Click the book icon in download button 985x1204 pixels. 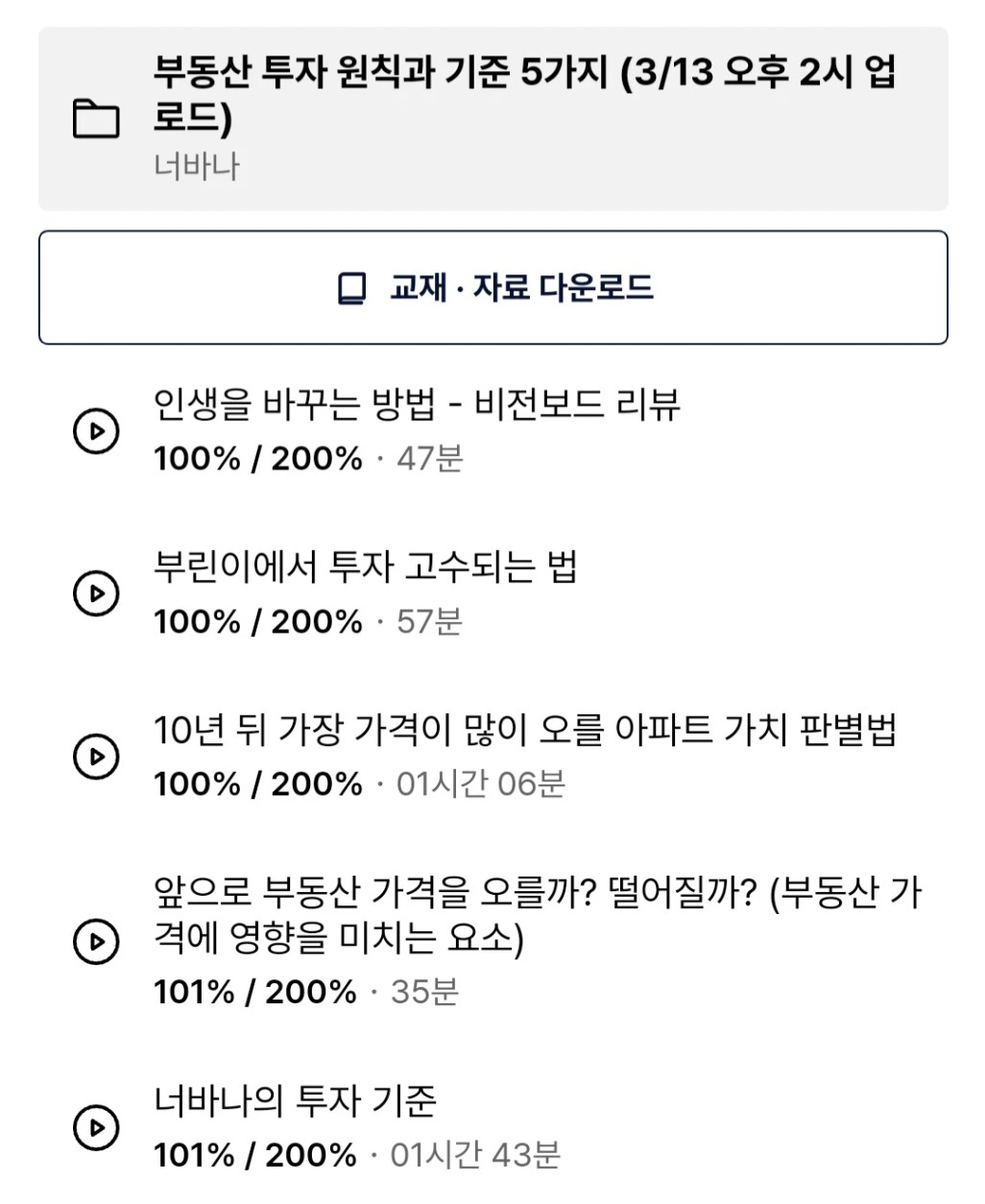click(352, 288)
